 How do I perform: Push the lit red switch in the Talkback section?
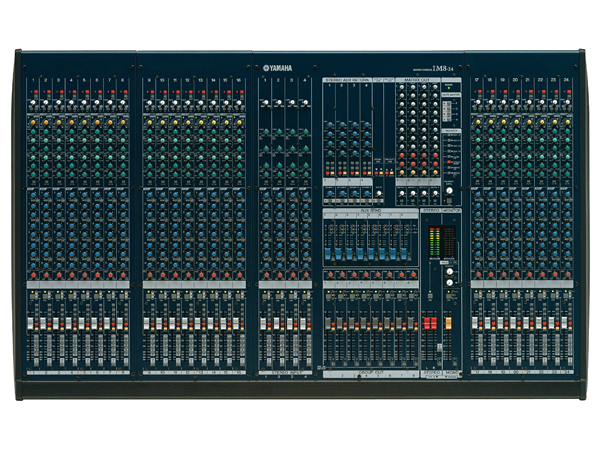[449, 162]
